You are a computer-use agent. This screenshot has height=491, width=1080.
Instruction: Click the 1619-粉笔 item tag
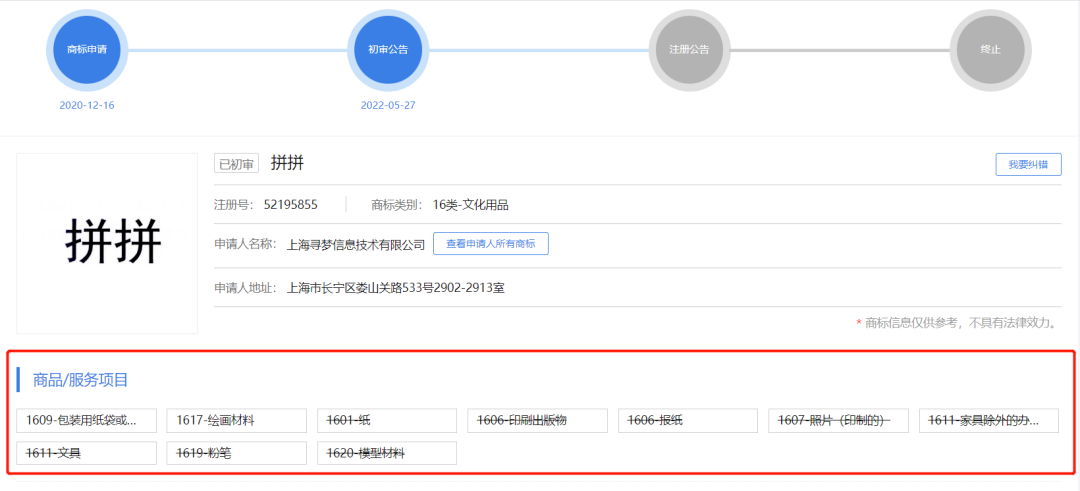pos(236,453)
